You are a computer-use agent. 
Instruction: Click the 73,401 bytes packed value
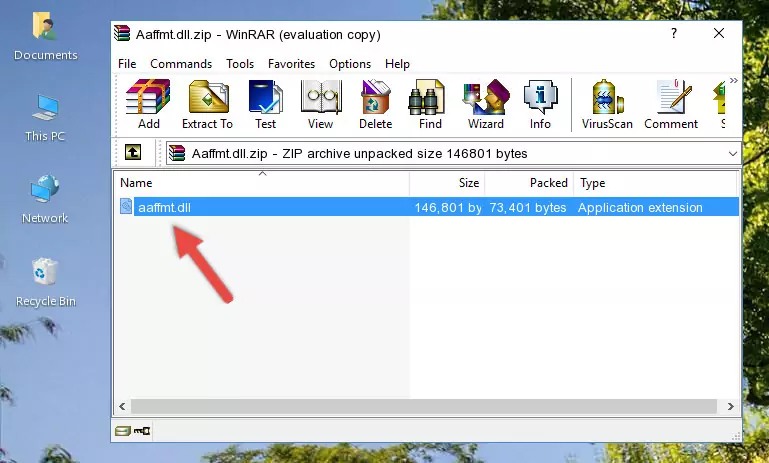pyautogui.click(x=528, y=207)
